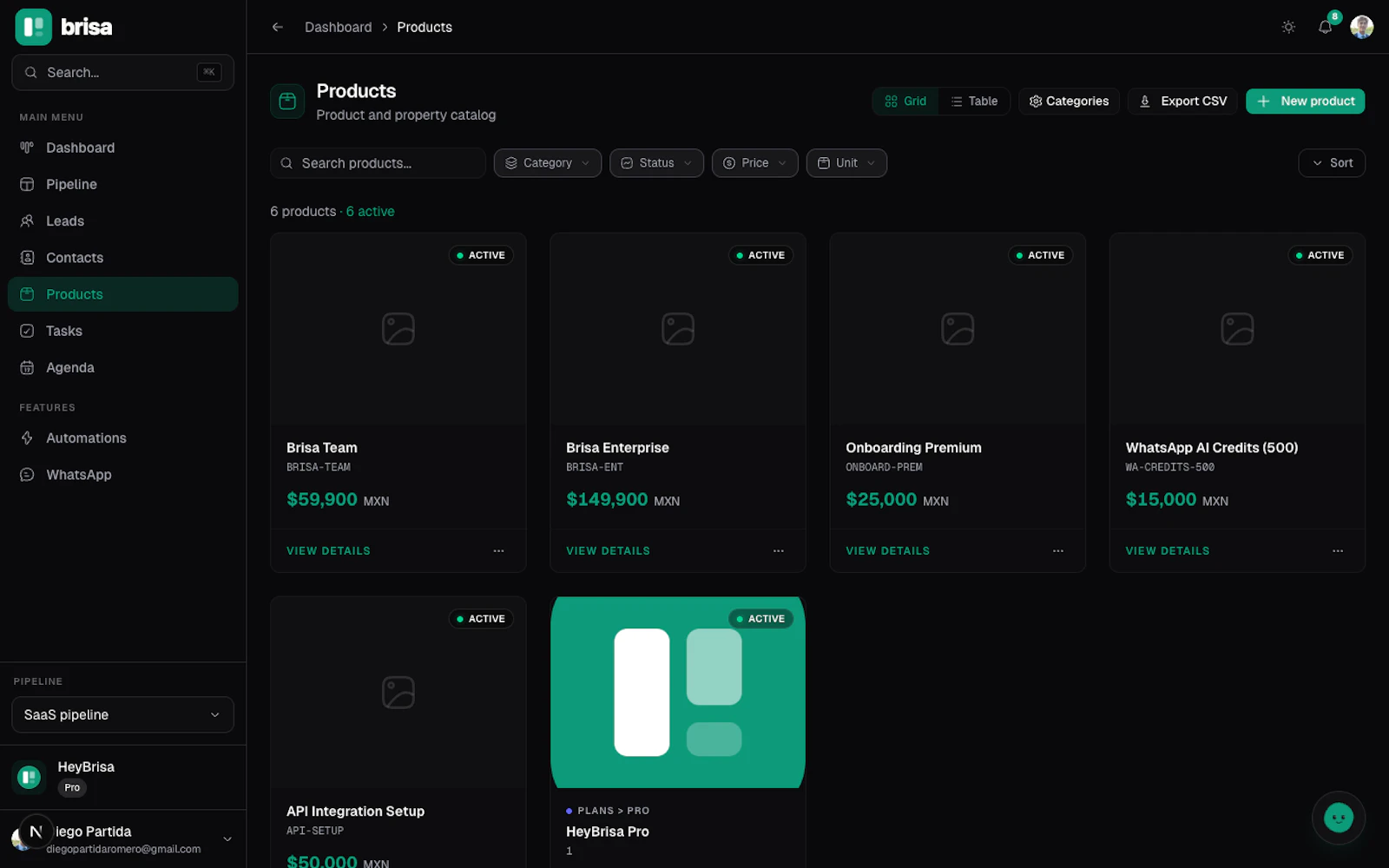The height and width of the screenshot is (868, 1389).
Task: Click WhatsApp AI Credits image placeholder icon
Action: pos(1237,329)
